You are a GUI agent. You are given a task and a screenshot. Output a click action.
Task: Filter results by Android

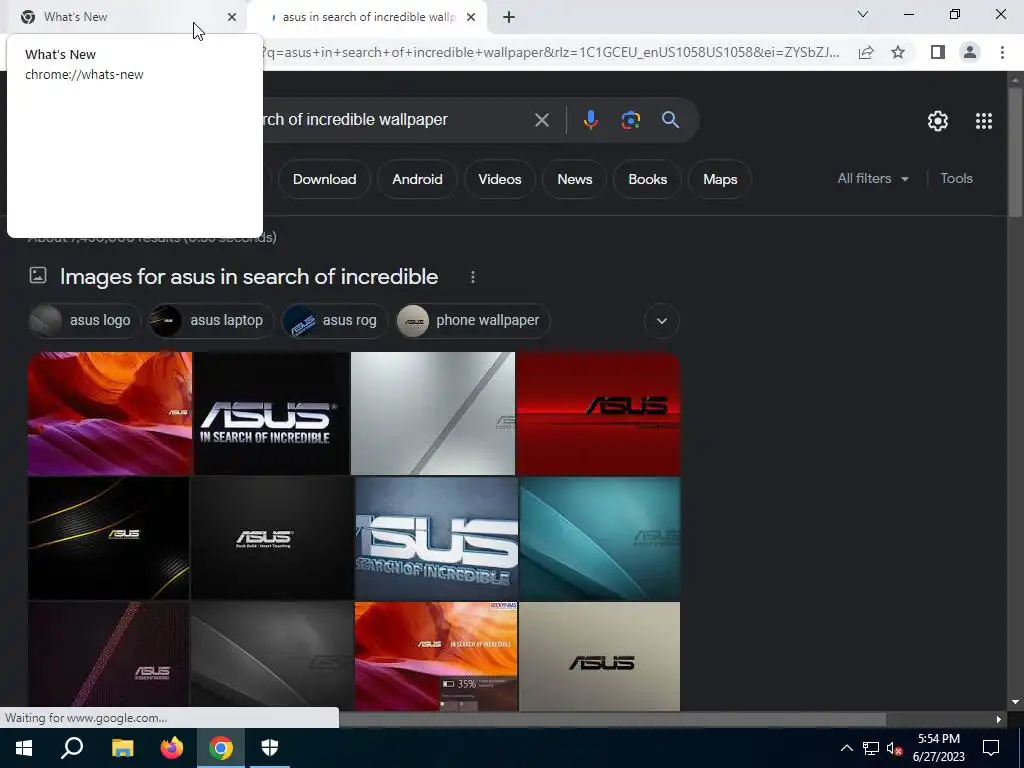coord(417,179)
